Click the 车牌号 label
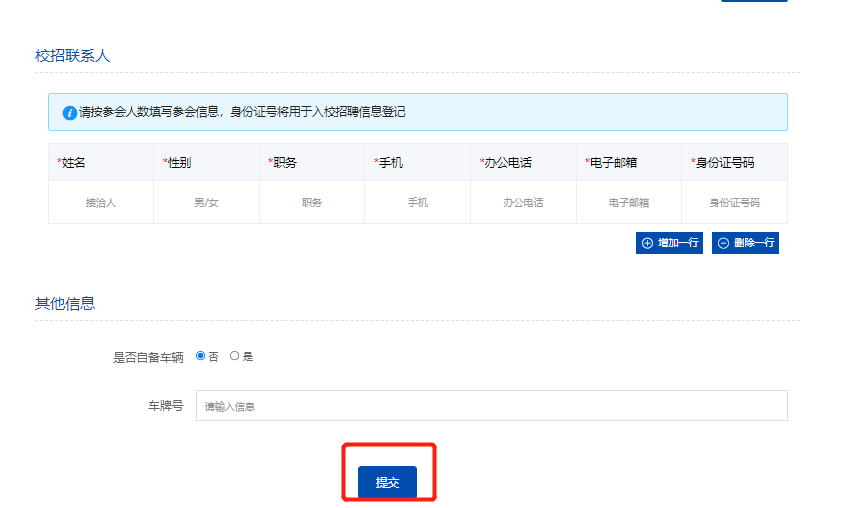Image resolution: width=841 pixels, height=508 pixels. point(165,406)
